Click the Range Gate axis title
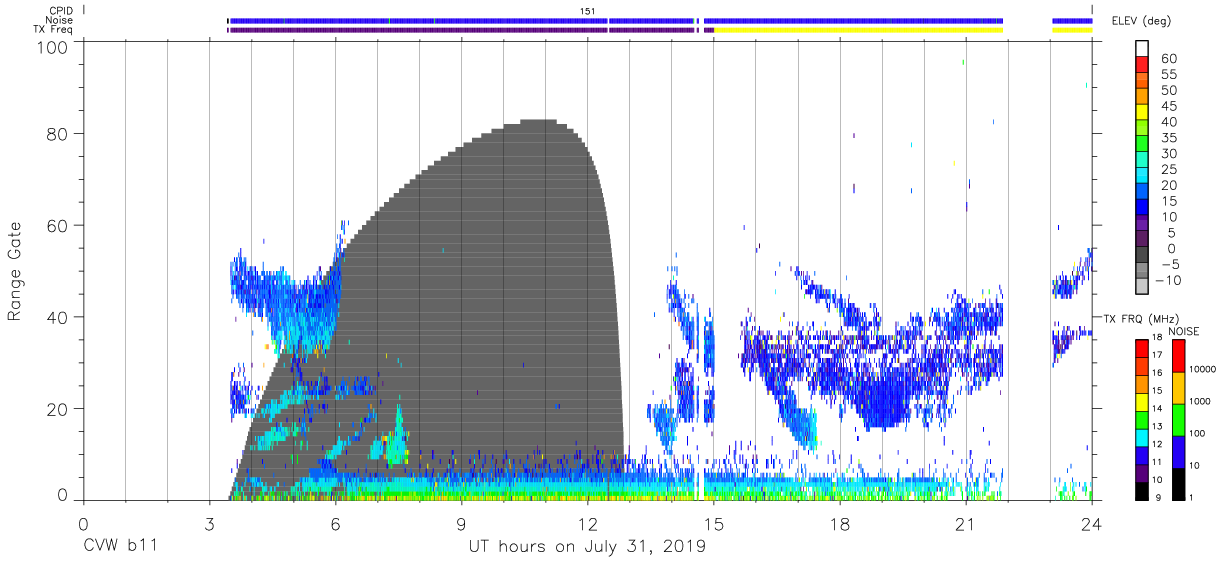This screenshot has height=567, width=1228. tap(16, 272)
